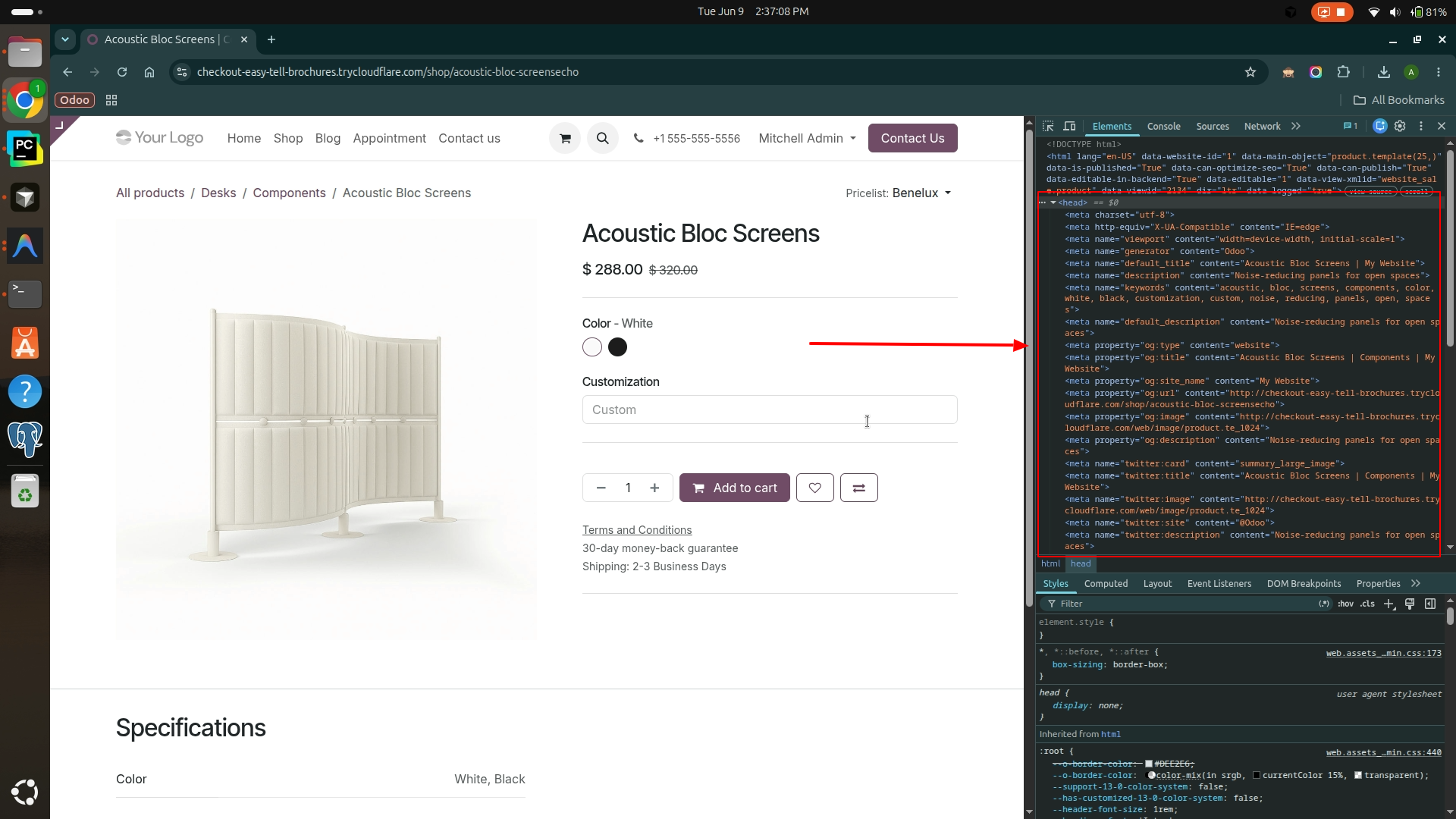Open Chrome downloads icon

tap(1384, 72)
